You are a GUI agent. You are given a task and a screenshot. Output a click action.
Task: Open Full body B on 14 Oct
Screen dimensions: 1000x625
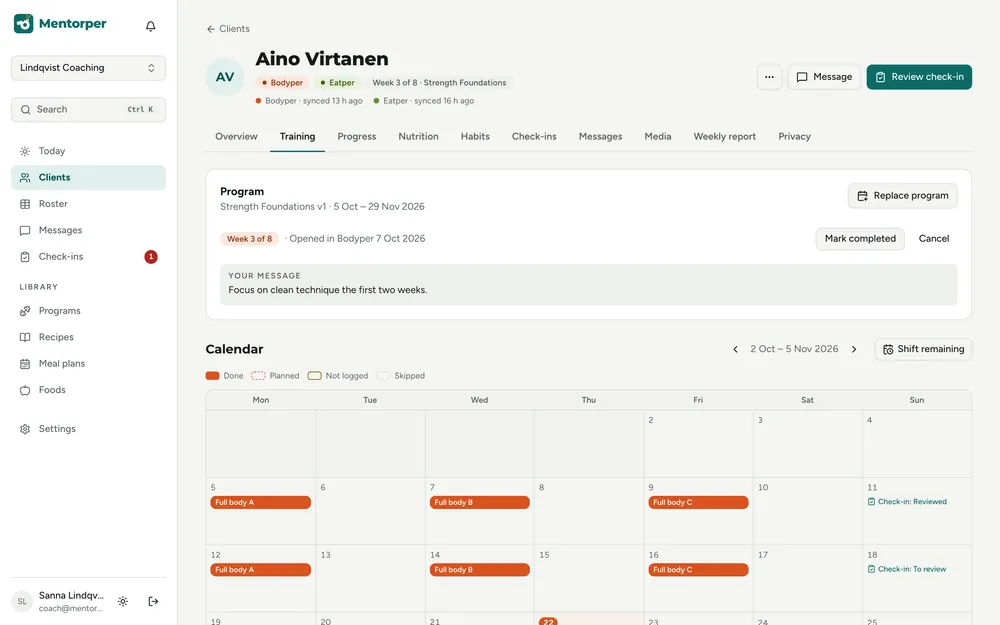point(480,570)
